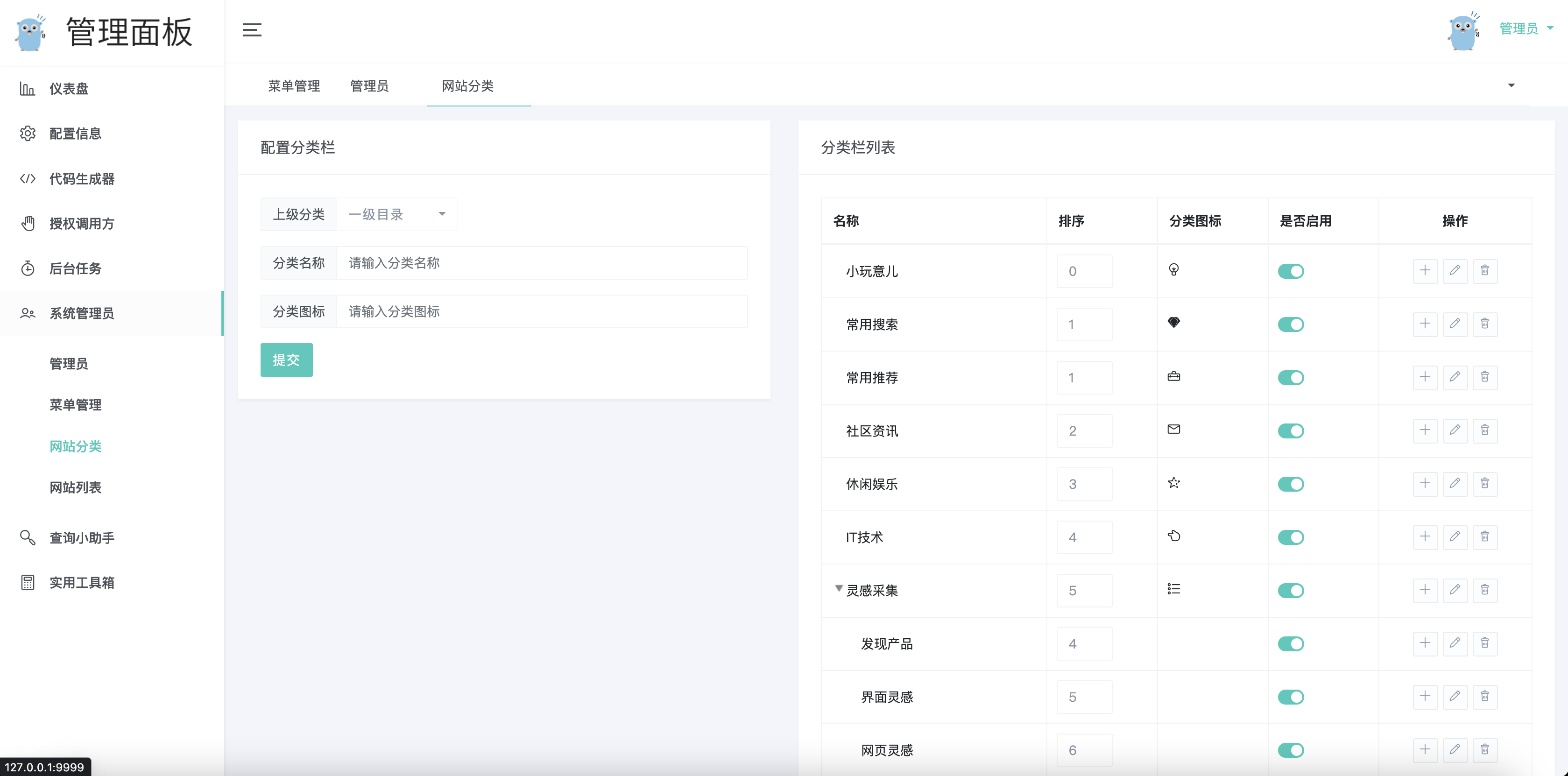Click the 提交 submit button
This screenshot has height=776, width=1568.
tap(286, 360)
